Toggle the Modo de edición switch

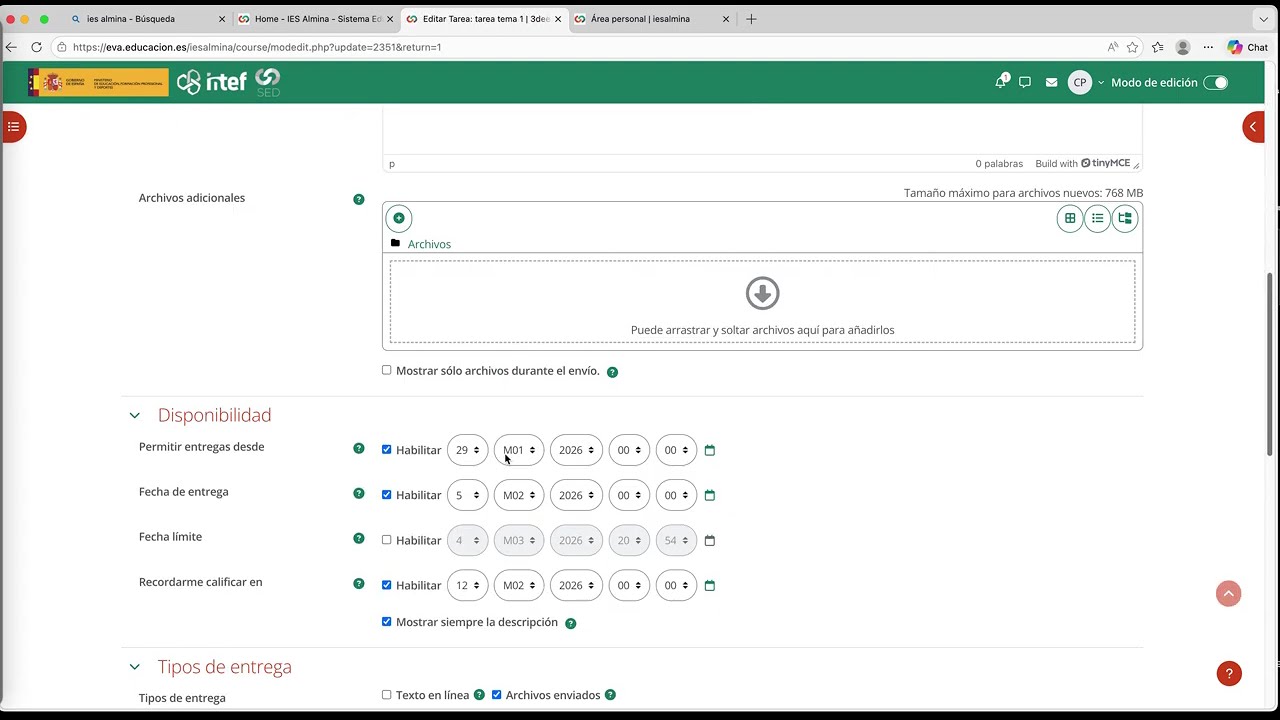click(x=1216, y=83)
